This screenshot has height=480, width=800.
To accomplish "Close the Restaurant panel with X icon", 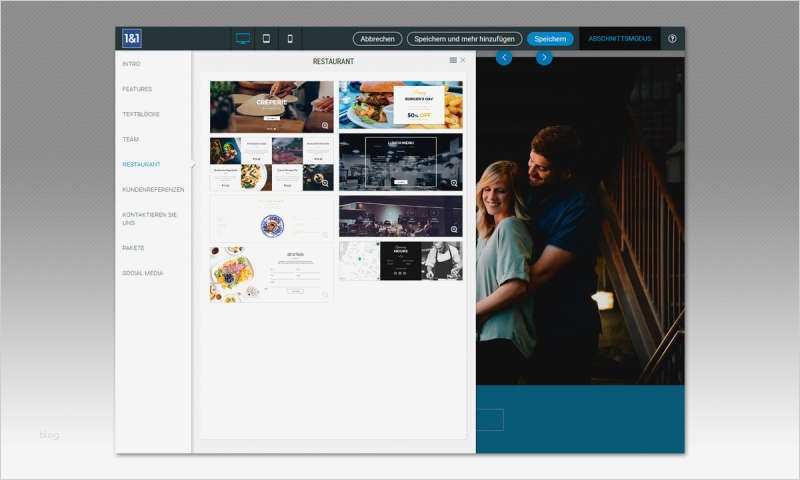I will coord(463,60).
